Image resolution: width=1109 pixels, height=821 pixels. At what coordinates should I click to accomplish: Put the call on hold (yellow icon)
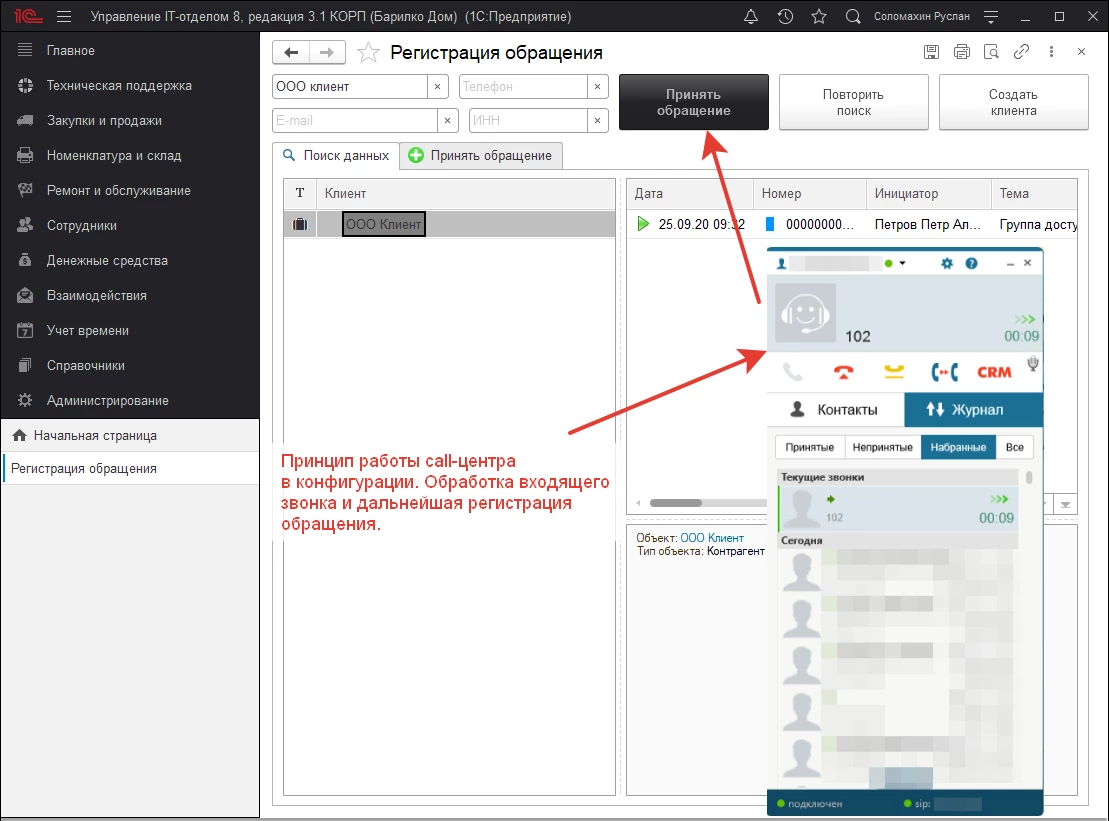coord(894,372)
